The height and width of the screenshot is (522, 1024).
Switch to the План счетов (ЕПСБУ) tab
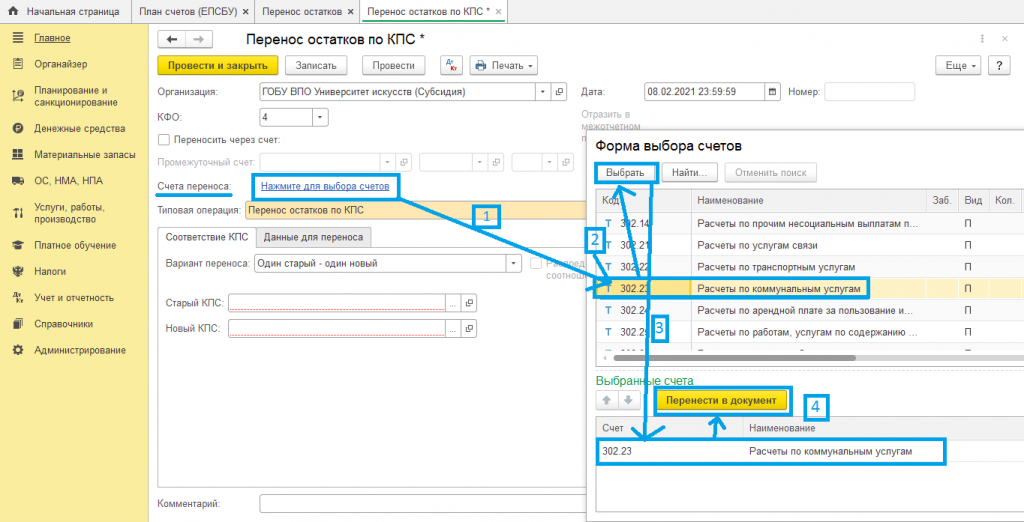[x=187, y=12]
